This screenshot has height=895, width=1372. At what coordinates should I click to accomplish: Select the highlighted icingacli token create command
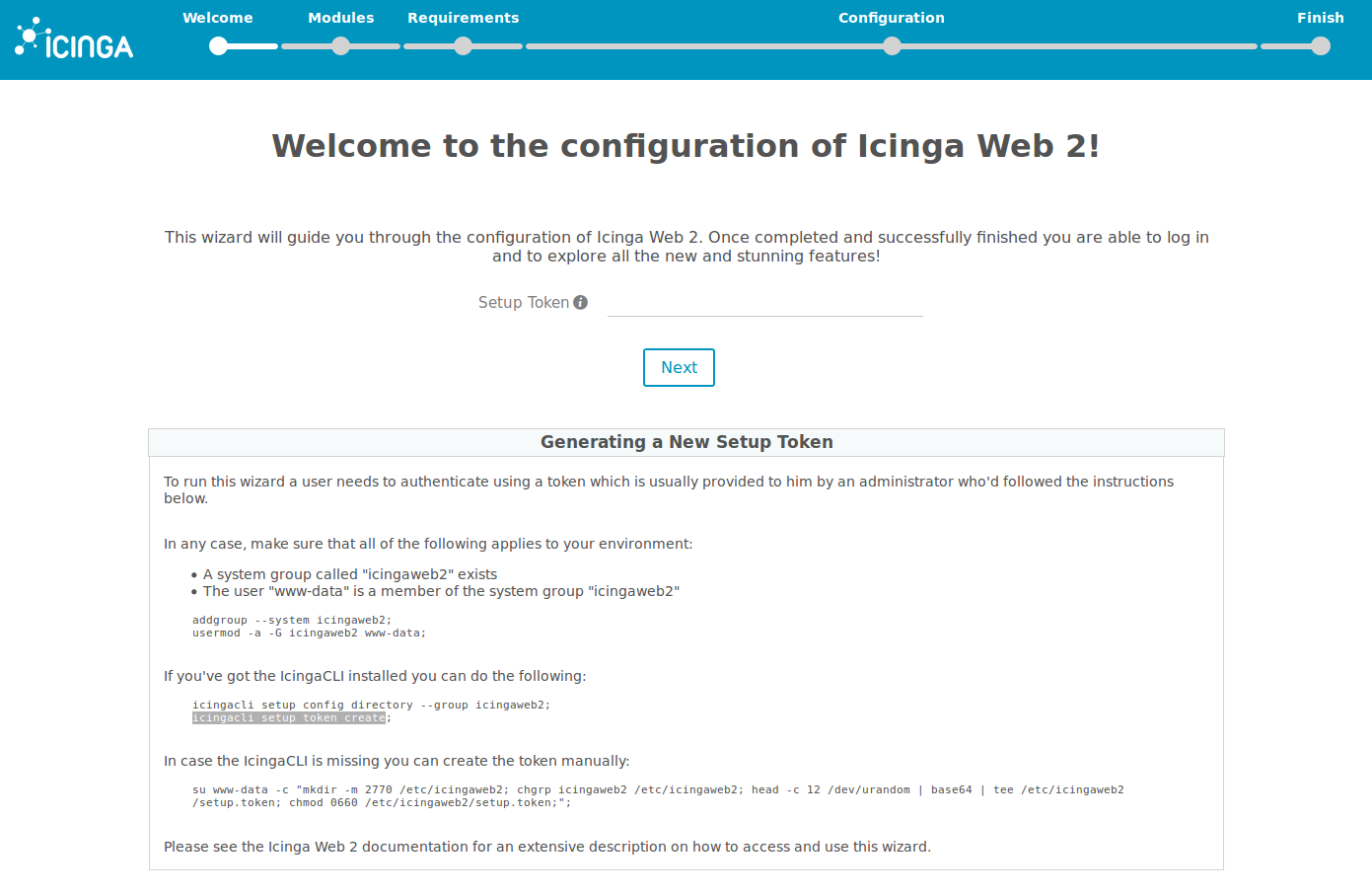pos(287,717)
